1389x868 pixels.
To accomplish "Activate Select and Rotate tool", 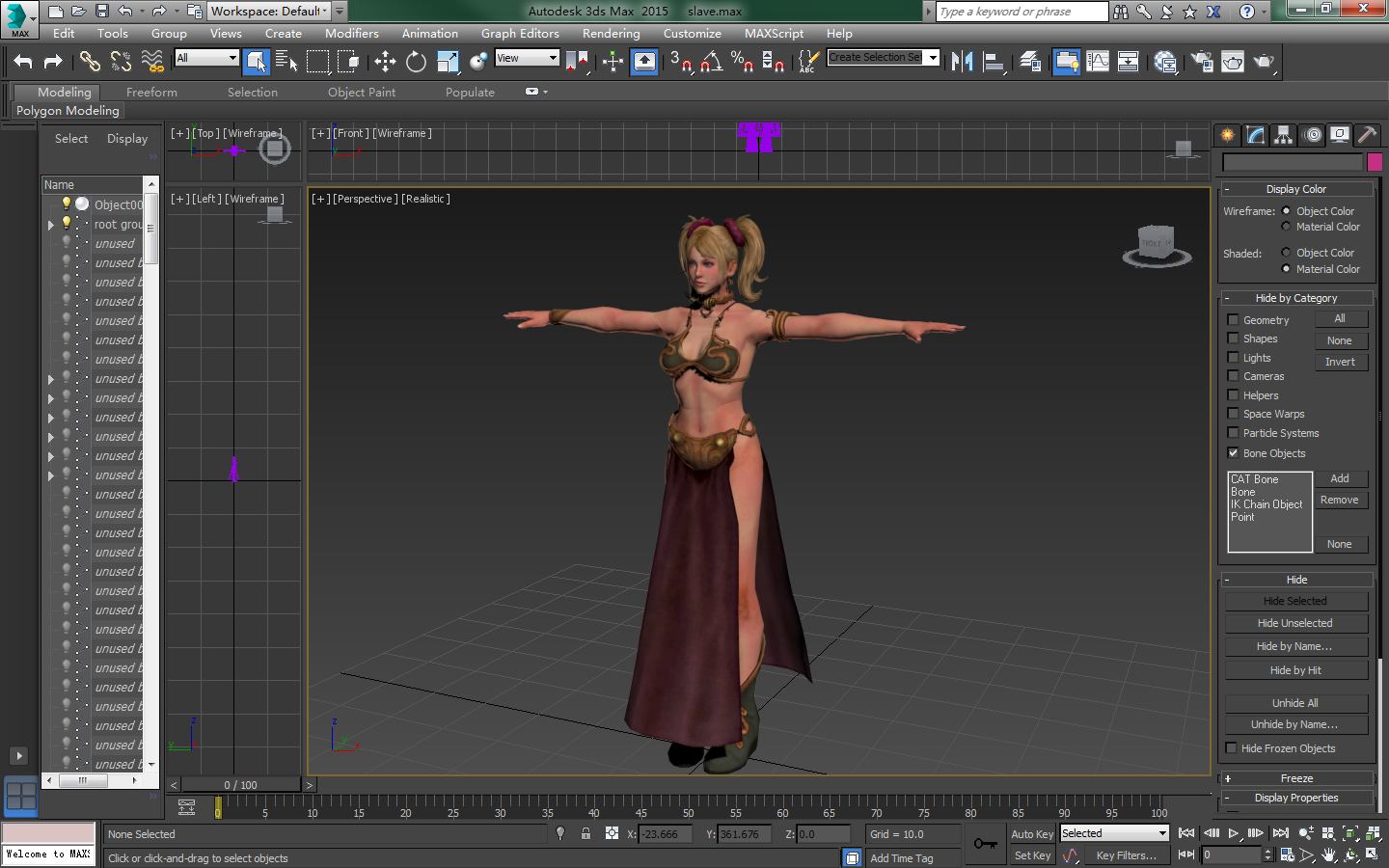I will tap(416, 62).
